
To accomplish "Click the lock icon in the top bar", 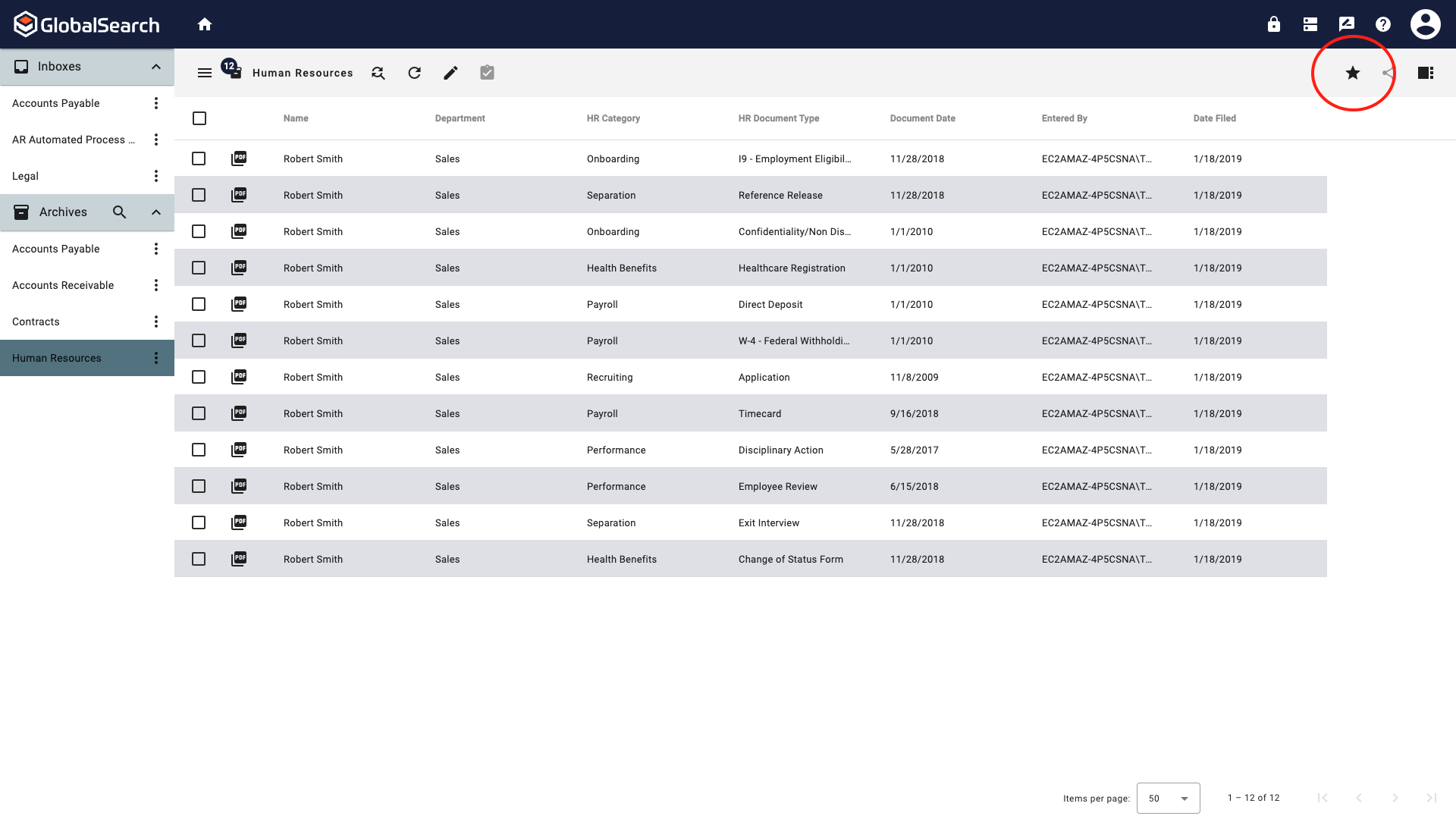I will point(1273,24).
